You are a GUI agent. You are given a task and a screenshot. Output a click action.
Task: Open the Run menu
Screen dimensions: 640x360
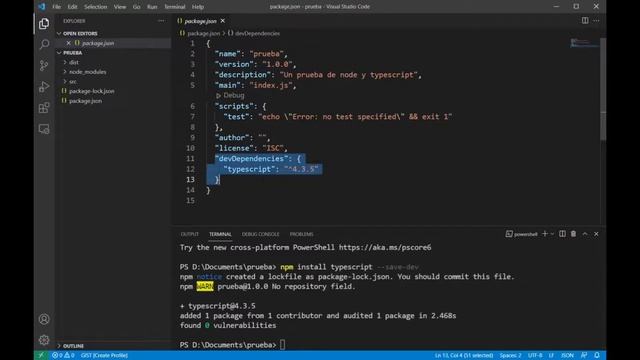coord(152,7)
